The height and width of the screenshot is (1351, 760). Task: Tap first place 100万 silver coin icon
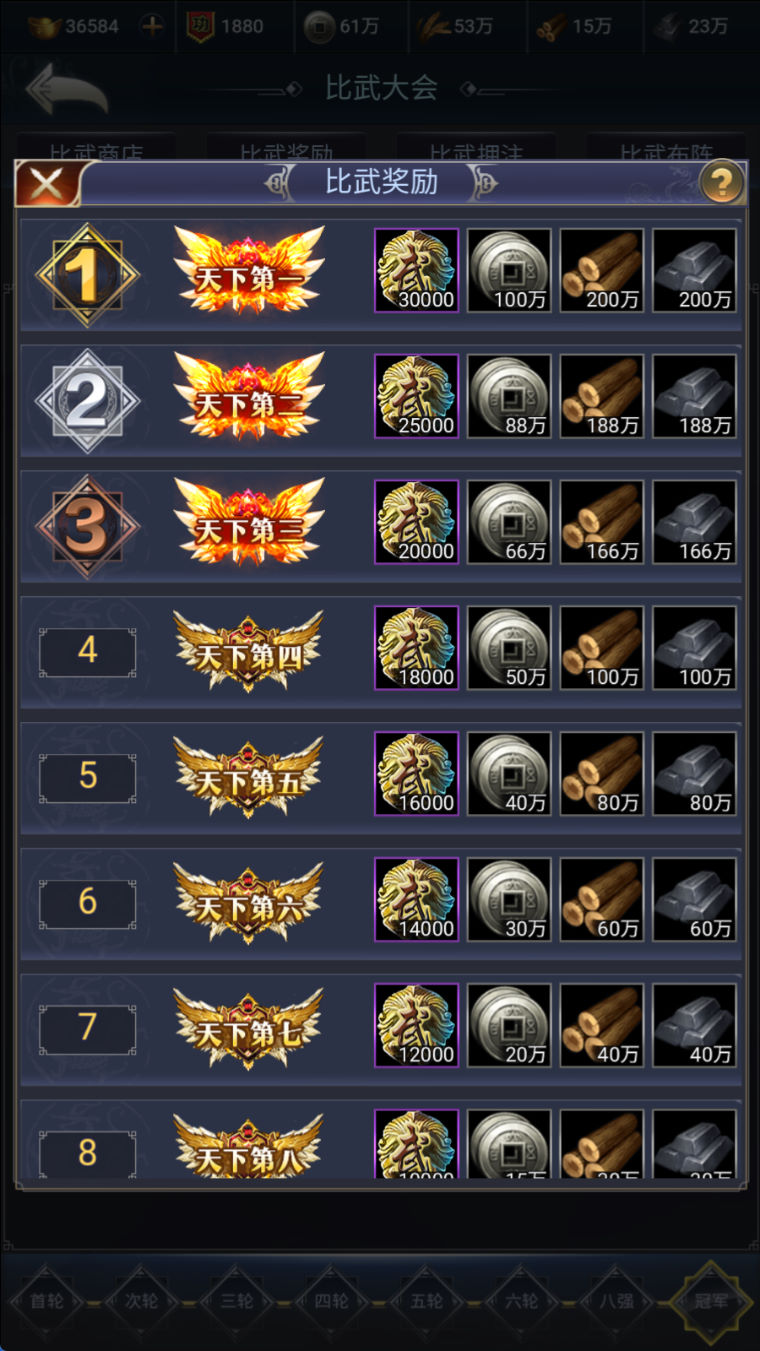click(509, 271)
